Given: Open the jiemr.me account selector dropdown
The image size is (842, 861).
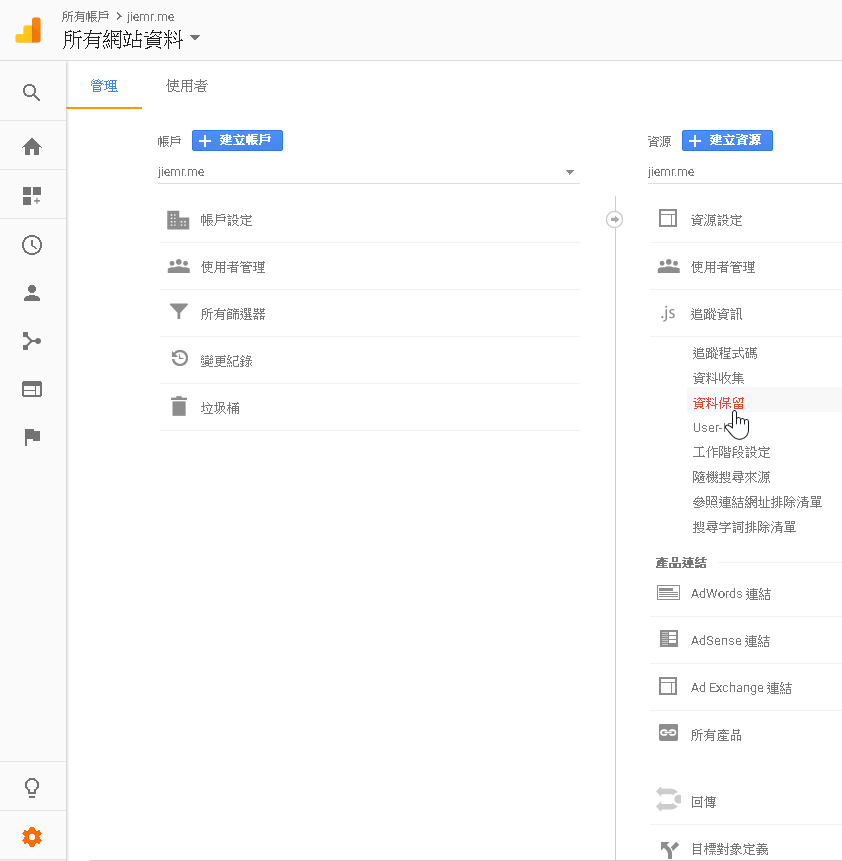Looking at the screenshot, I should (x=568, y=171).
